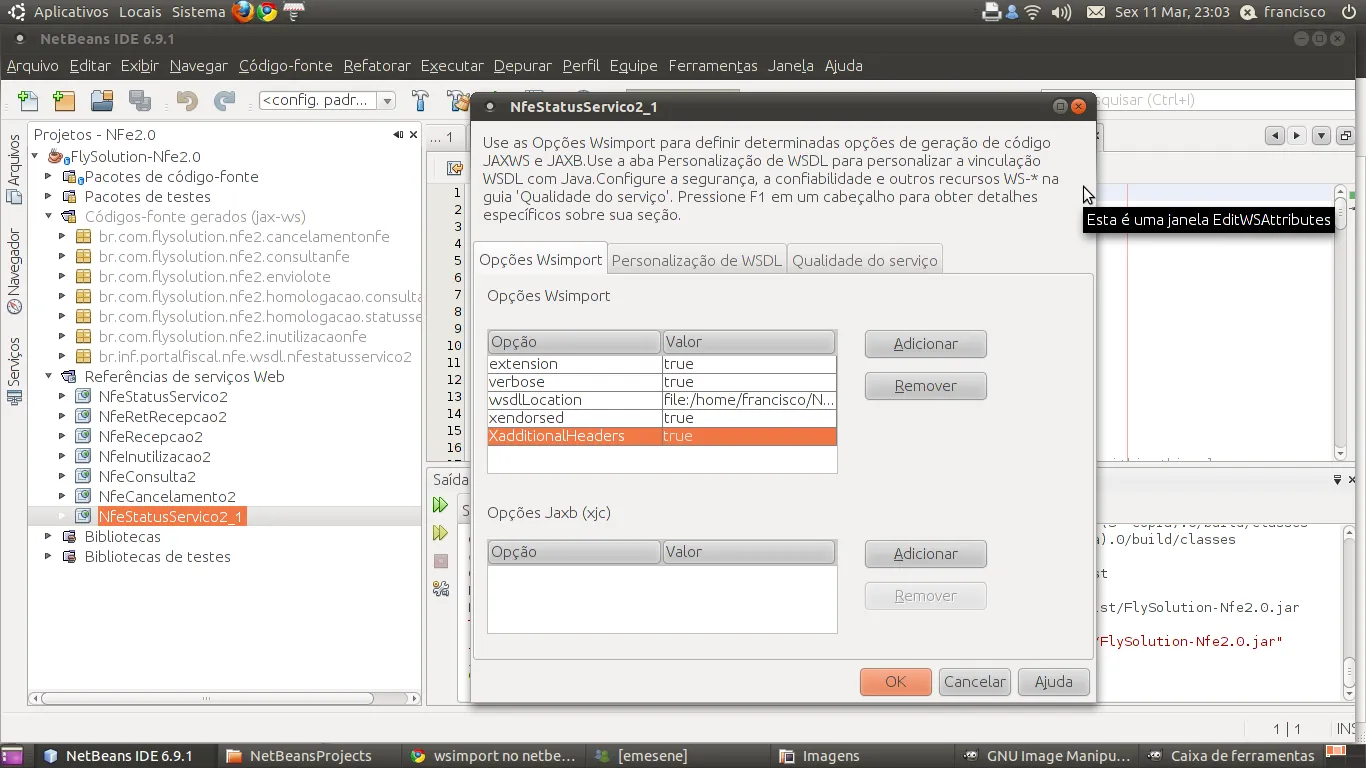Screen dimensions: 1366x768
Task: Click the green re-run icon in Saída panel
Action: (440, 505)
